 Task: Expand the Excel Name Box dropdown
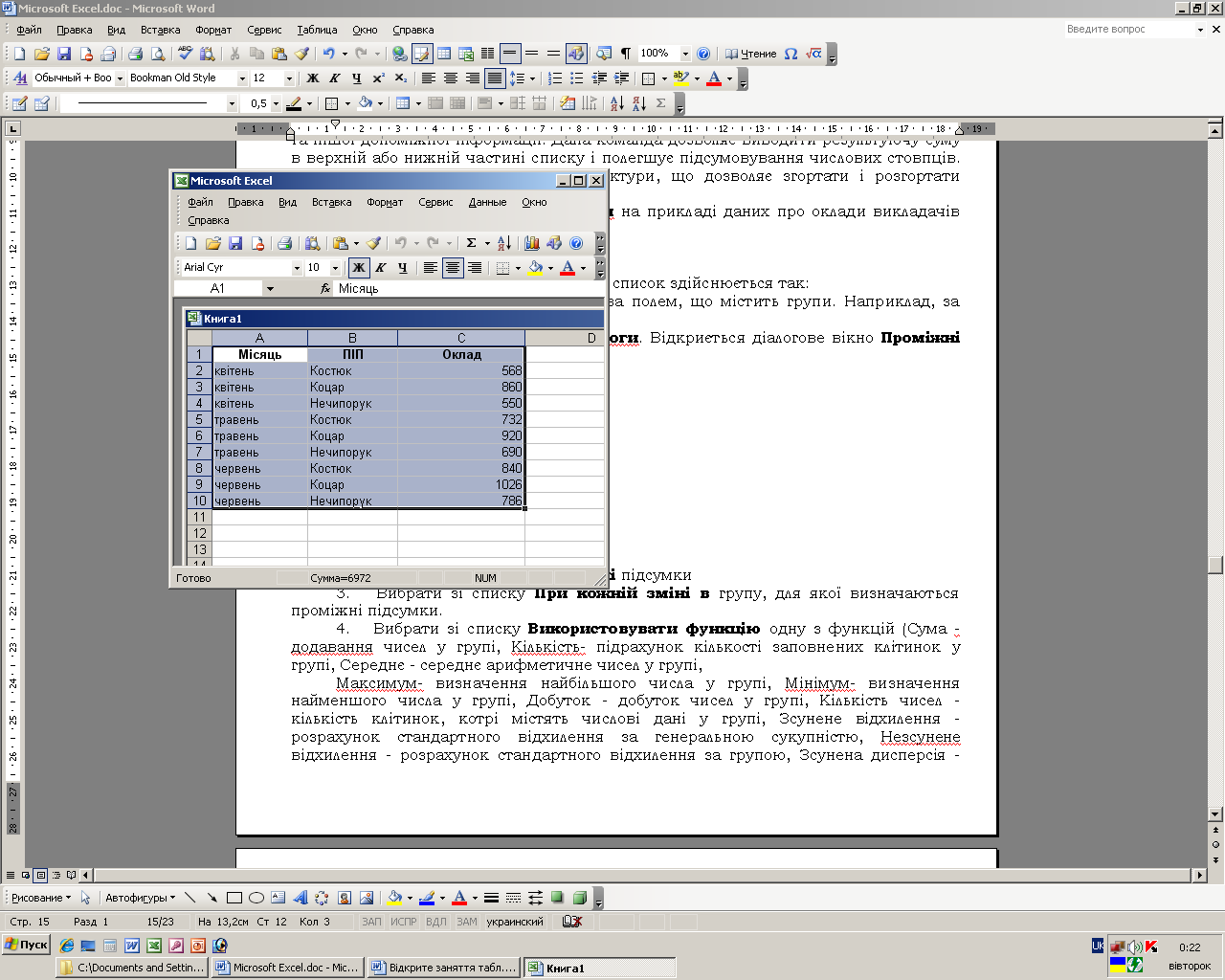pos(270,288)
